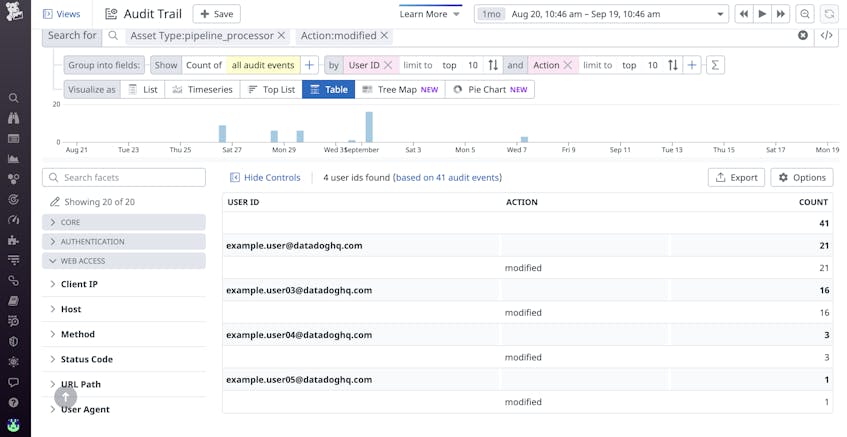Sort by the COUNT column header
The width and height of the screenshot is (847, 437).
(813, 202)
